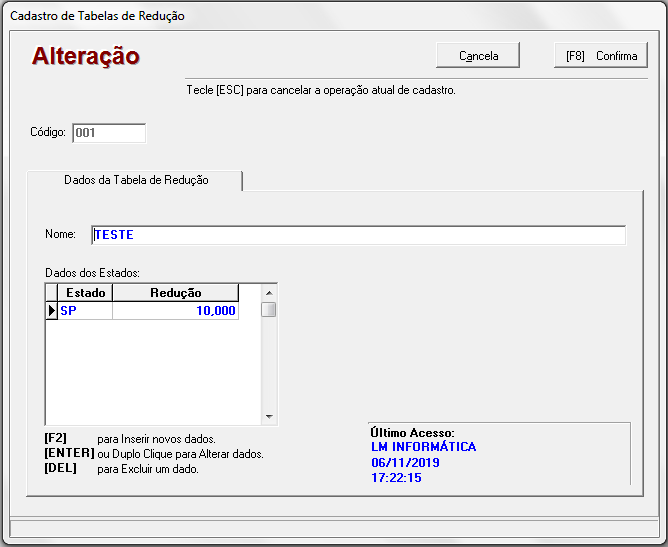Viewport: 668px width, 547px height.
Task: Click the blank top-left corner cell of the grid
Action: [51, 293]
